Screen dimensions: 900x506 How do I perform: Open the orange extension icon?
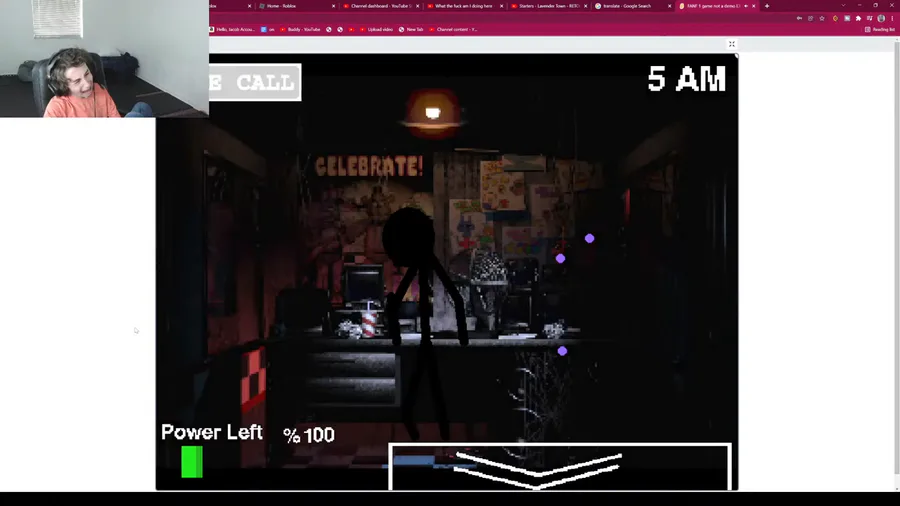835,18
